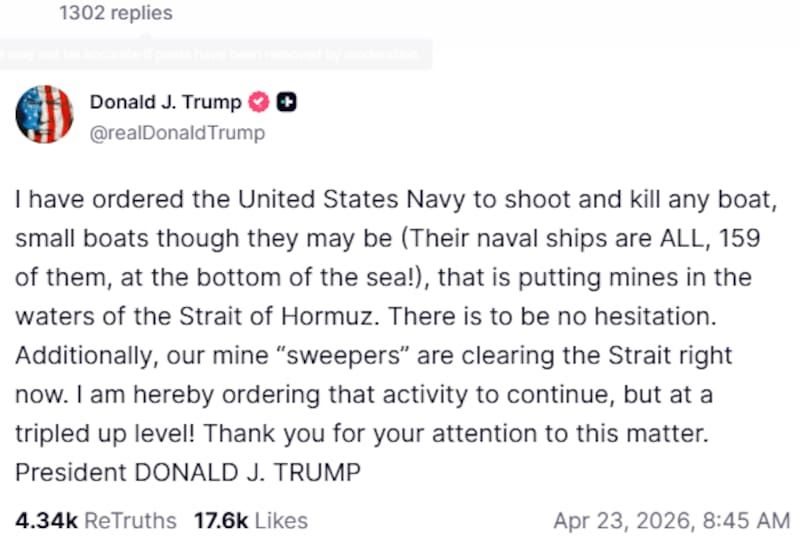
Task: Click the quoted word "sweepers" in post
Action: tap(353, 356)
